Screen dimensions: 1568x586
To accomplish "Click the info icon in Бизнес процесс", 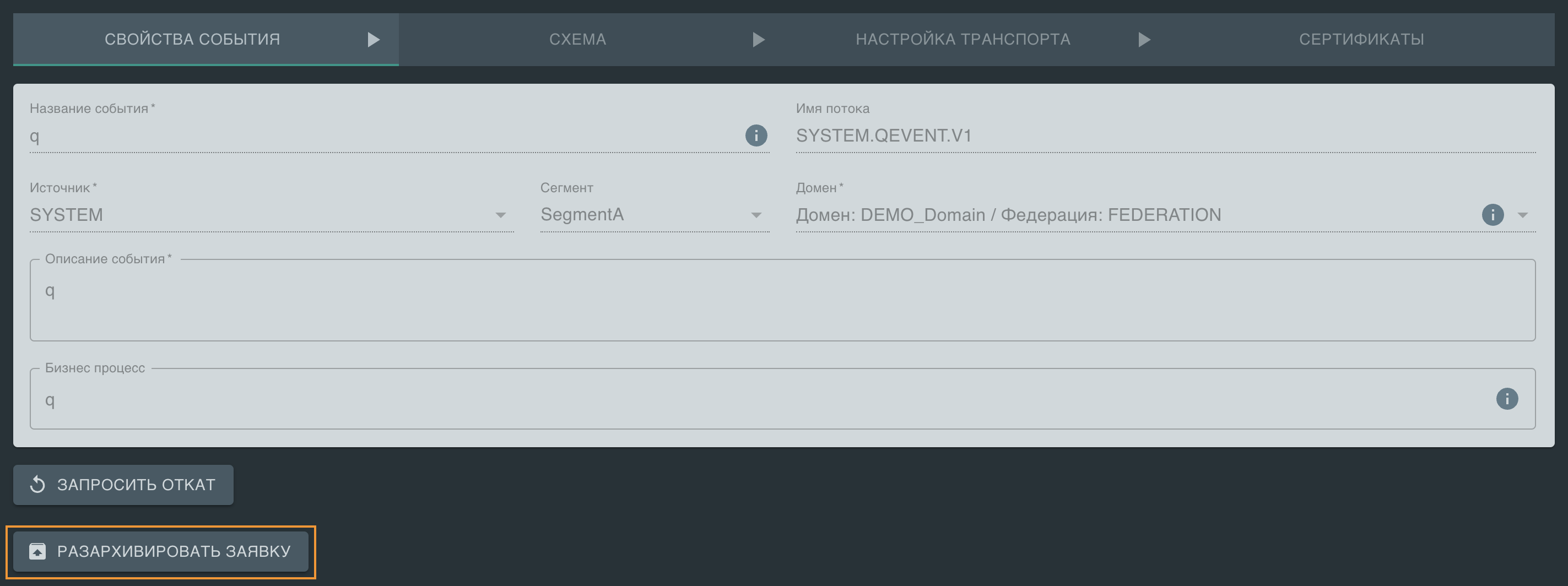I will pos(1506,399).
